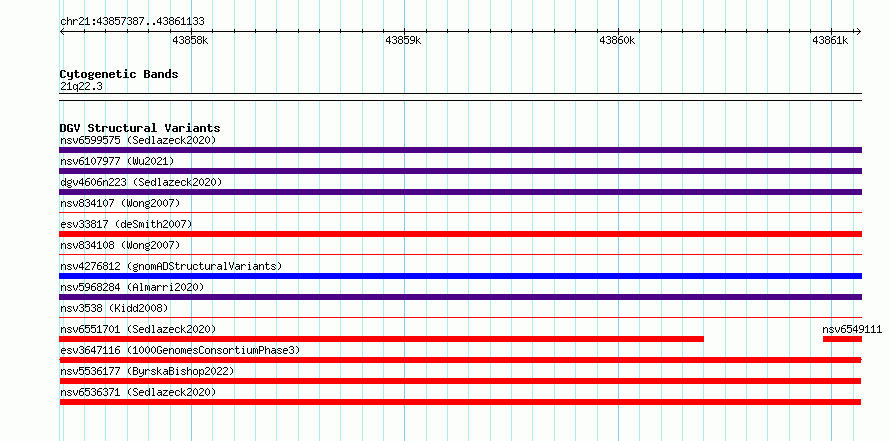
Task: Click the nsv3538 (Kidd2008) label
Action: (114, 308)
